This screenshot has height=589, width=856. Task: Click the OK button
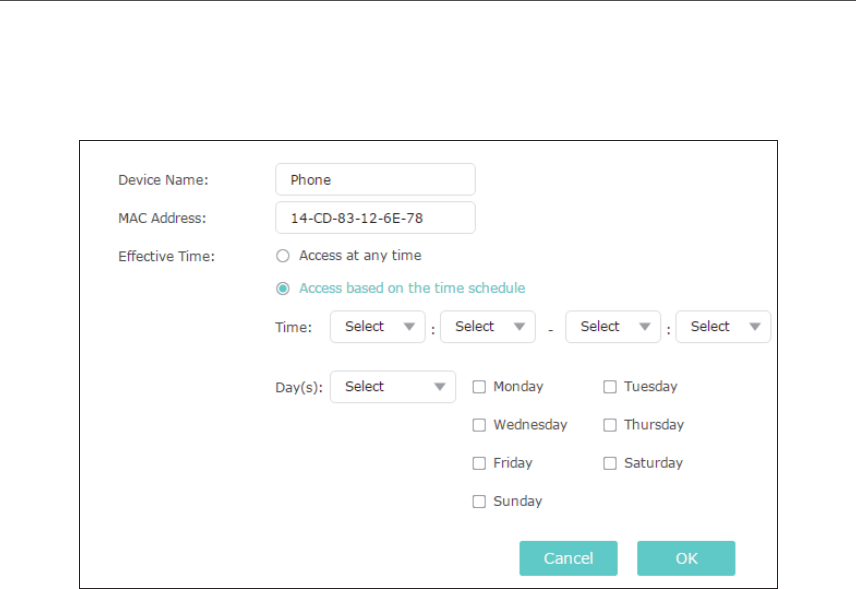[x=686, y=558]
